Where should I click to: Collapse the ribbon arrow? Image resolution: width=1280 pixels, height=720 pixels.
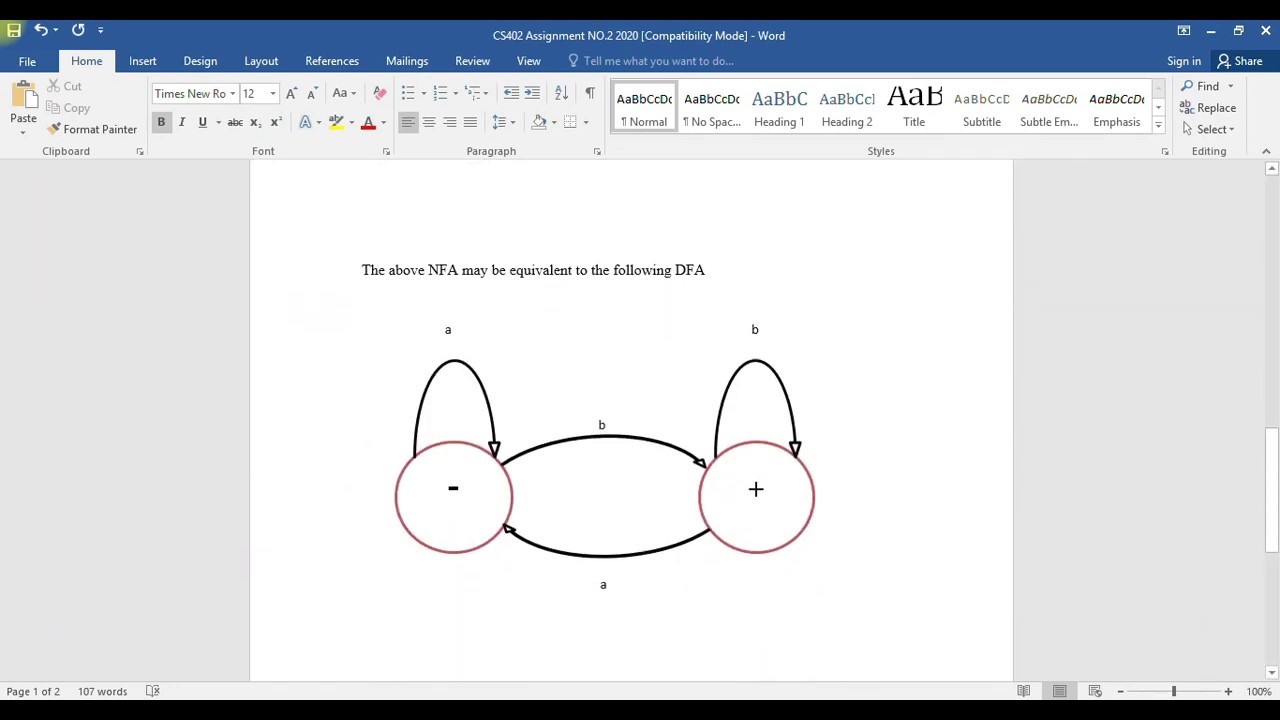[x=1266, y=151]
